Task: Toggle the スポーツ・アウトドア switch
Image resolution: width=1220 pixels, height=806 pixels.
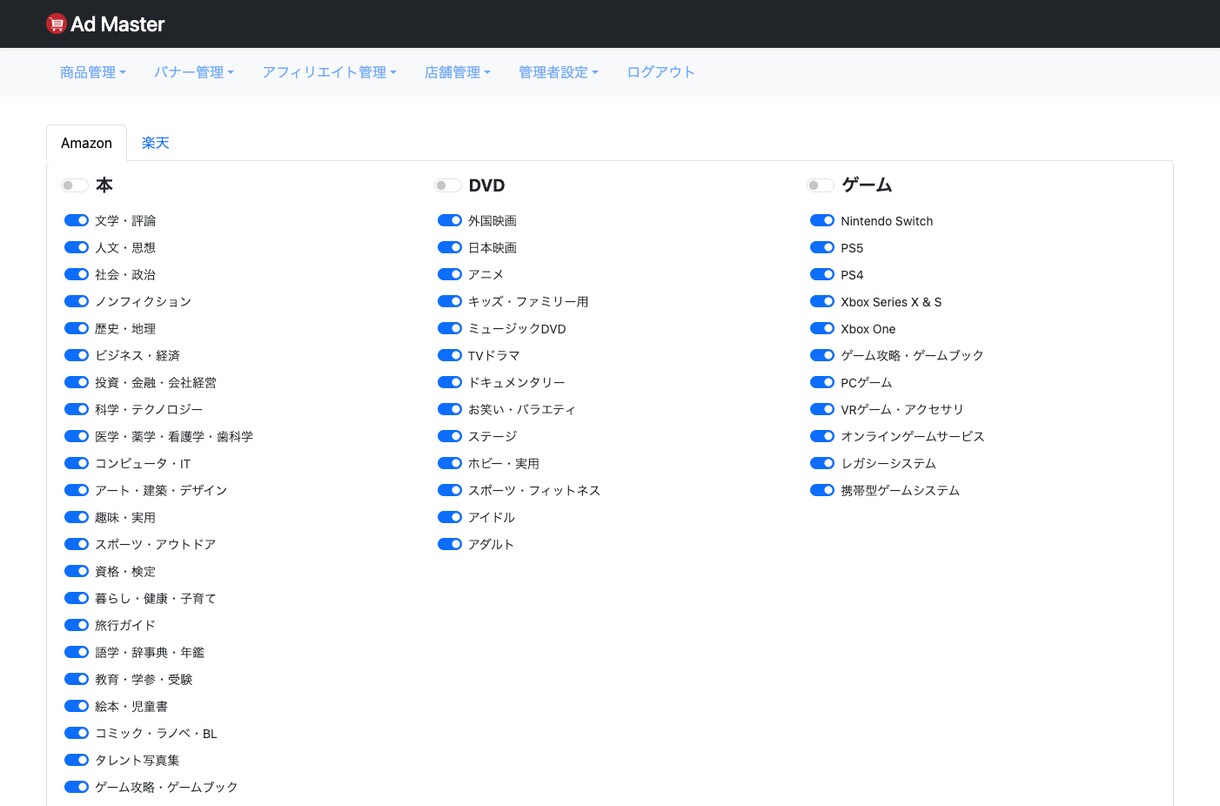Action: pyautogui.click(x=77, y=544)
